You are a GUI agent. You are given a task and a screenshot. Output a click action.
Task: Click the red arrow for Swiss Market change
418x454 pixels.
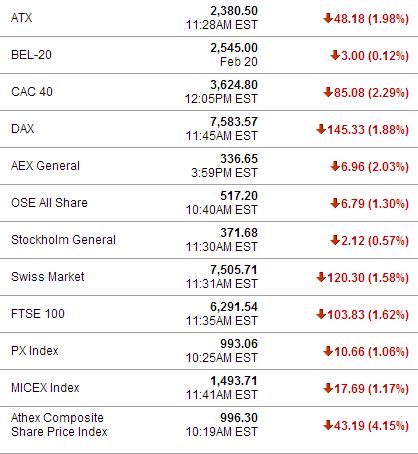pyautogui.click(x=321, y=277)
